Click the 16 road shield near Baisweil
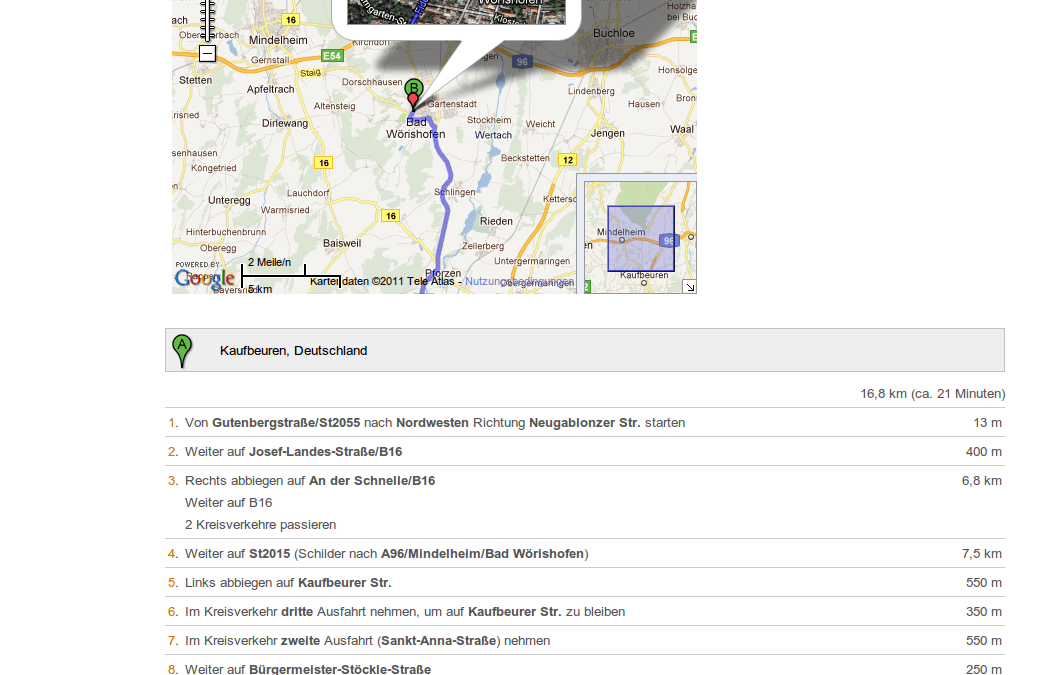Viewport: 1050px width, 675px height. [390, 216]
